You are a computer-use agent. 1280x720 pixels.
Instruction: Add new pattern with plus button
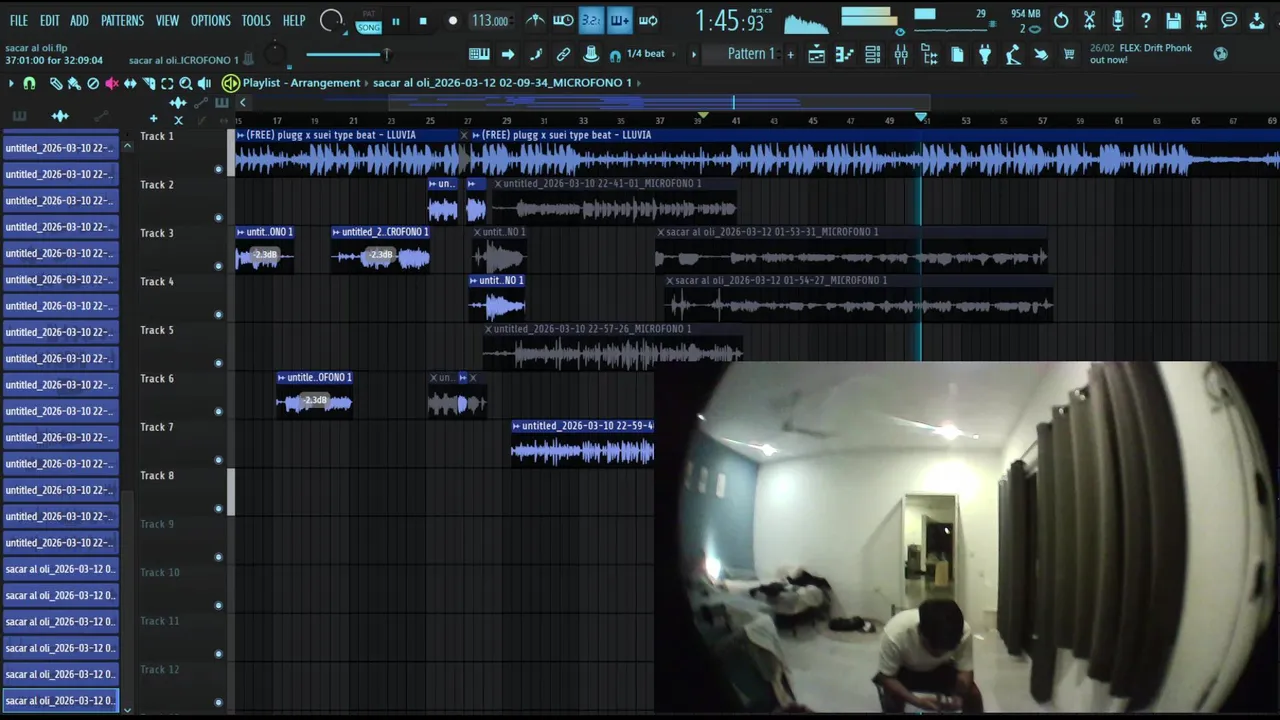[x=790, y=54]
